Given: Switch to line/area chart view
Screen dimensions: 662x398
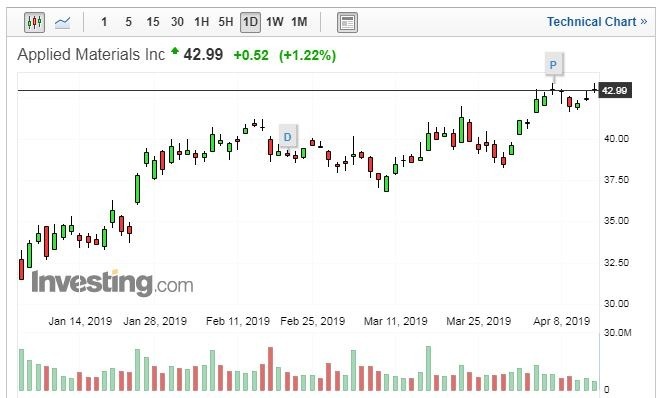Looking at the screenshot, I should pyautogui.click(x=62, y=22).
